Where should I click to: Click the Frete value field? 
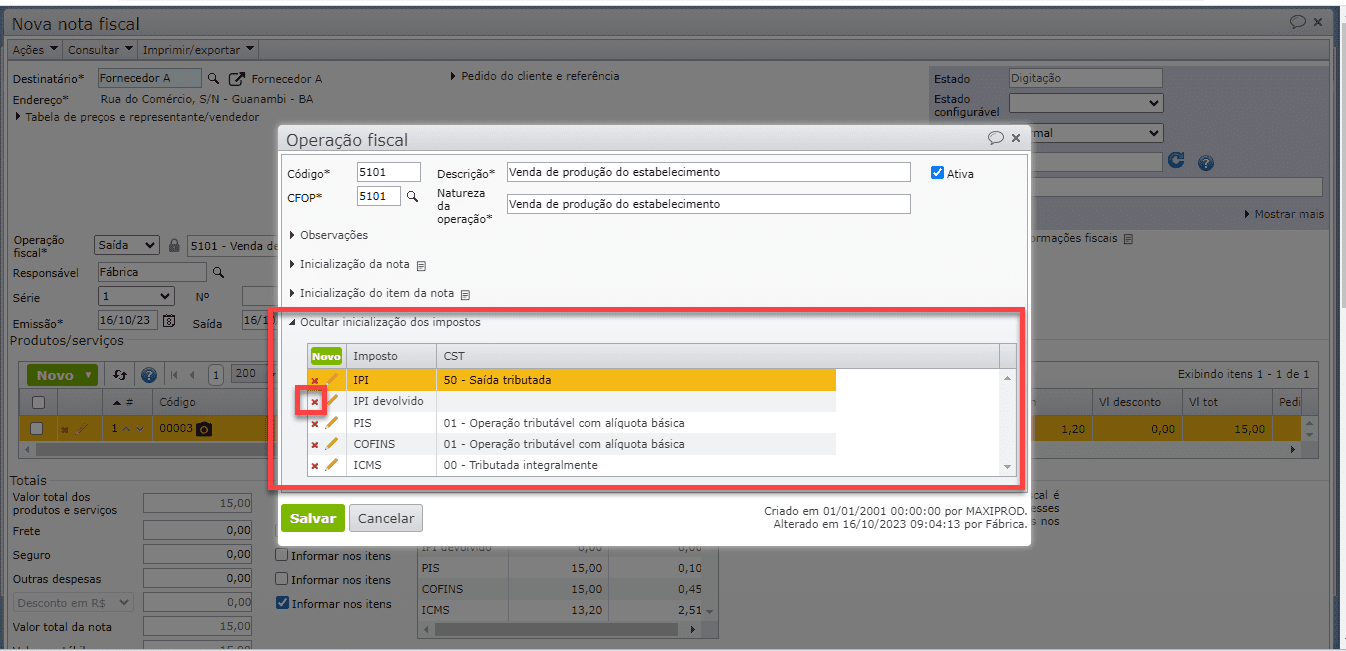click(x=198, y=531)
